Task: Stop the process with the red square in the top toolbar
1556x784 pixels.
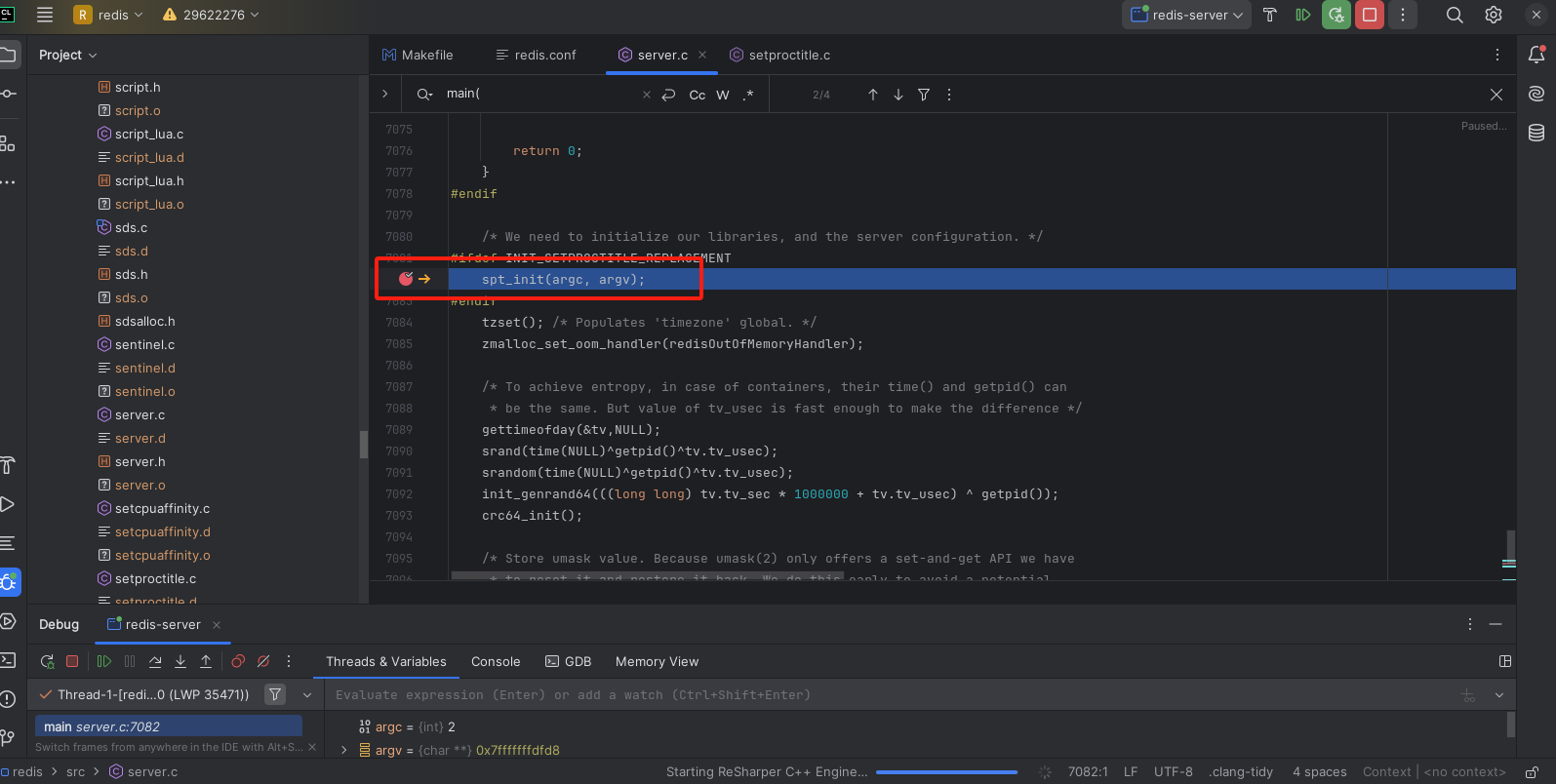Action: tap(1370, 15)
